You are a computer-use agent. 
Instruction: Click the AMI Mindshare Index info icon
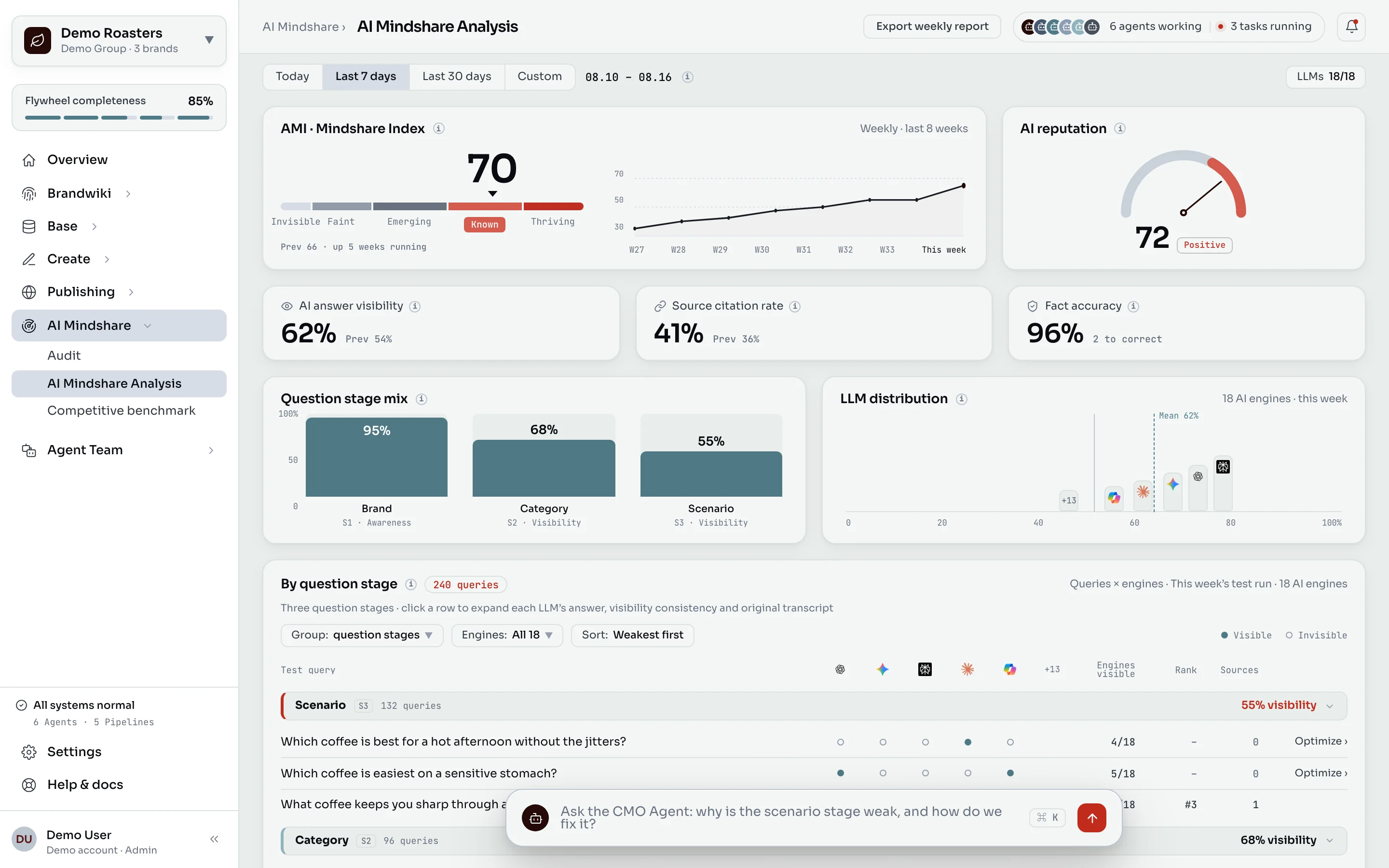(438, 129)
